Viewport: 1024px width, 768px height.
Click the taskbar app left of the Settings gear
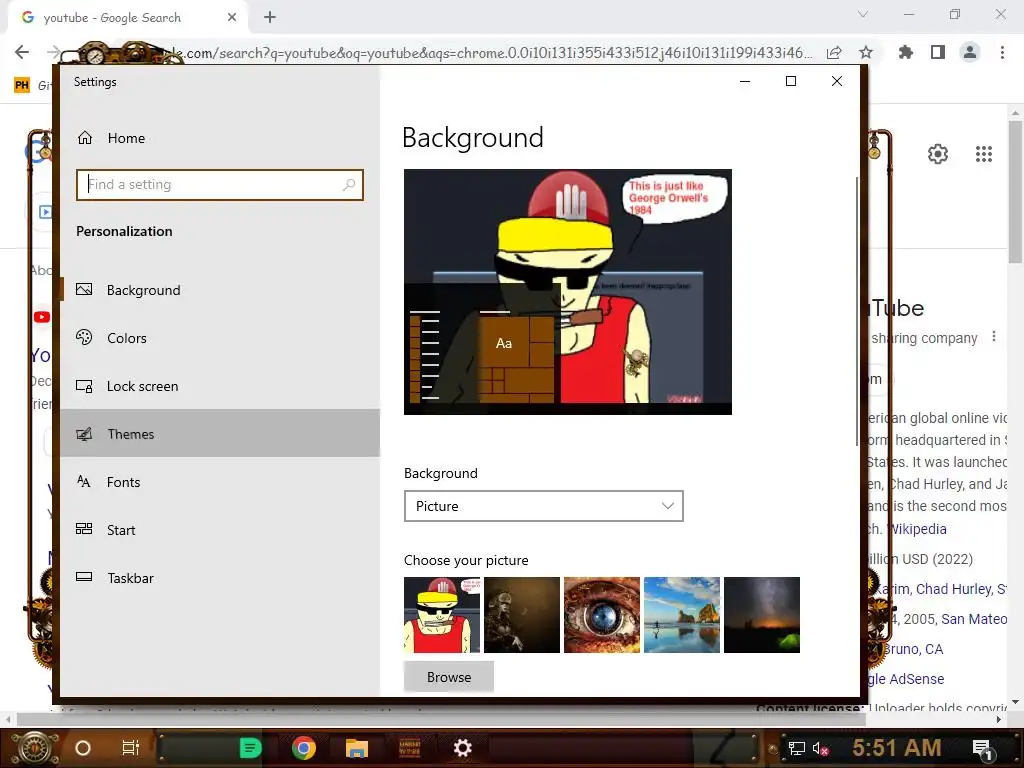tap(409, 748)
